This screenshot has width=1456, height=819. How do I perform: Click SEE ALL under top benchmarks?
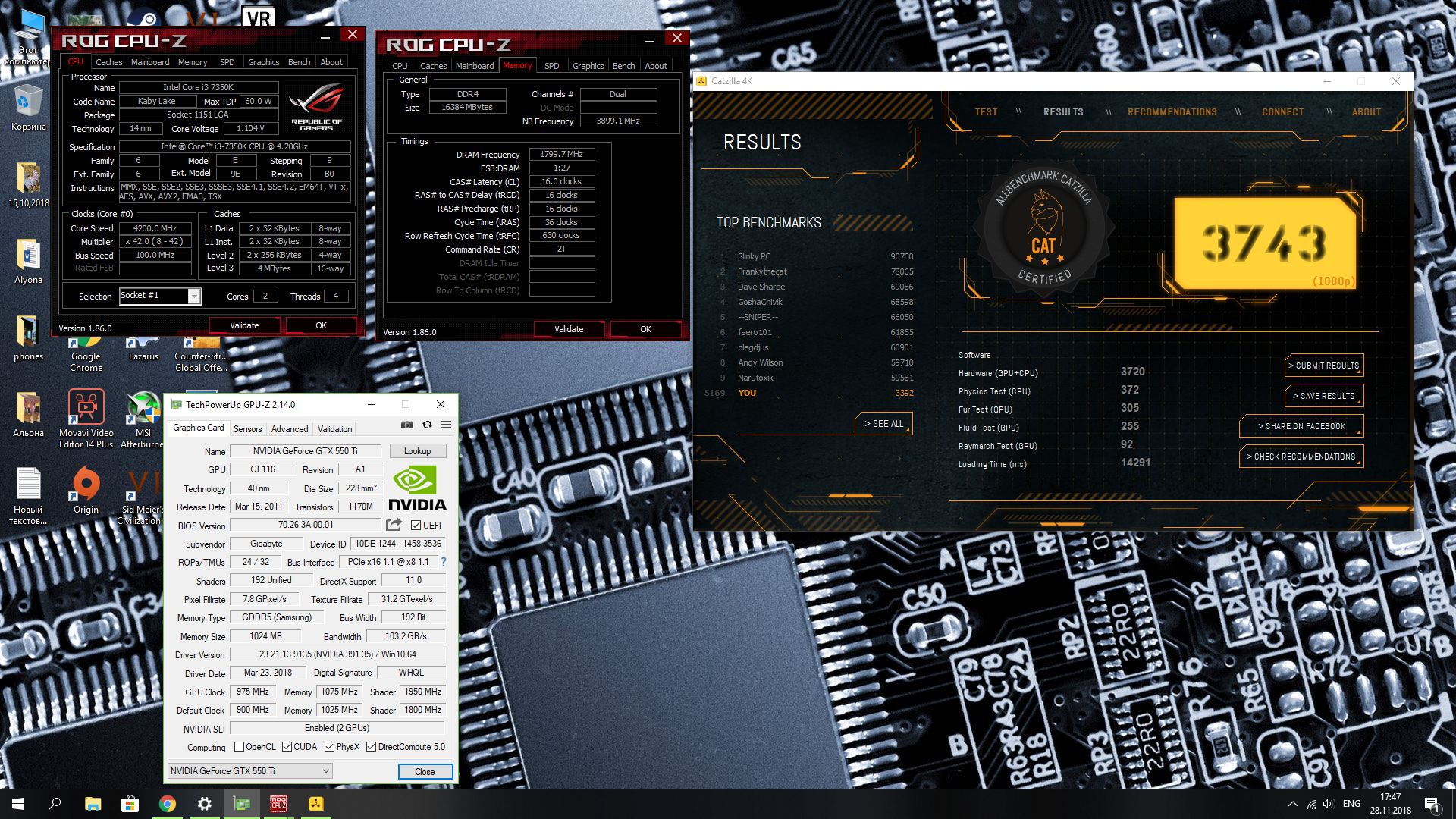click(883, 424)
